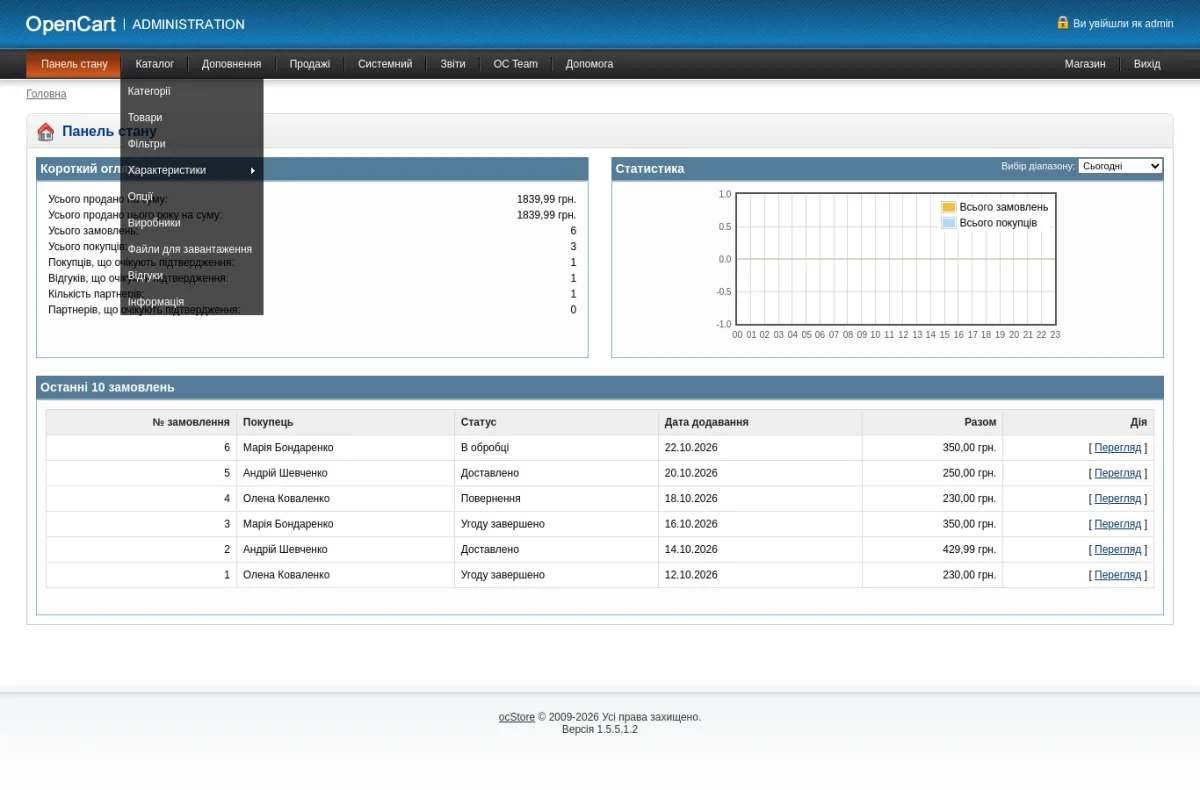Viewport: 1200px width, 790px height.
Task: Choose Фільтри from the dropdown menu
Action: tap(192, 144)
